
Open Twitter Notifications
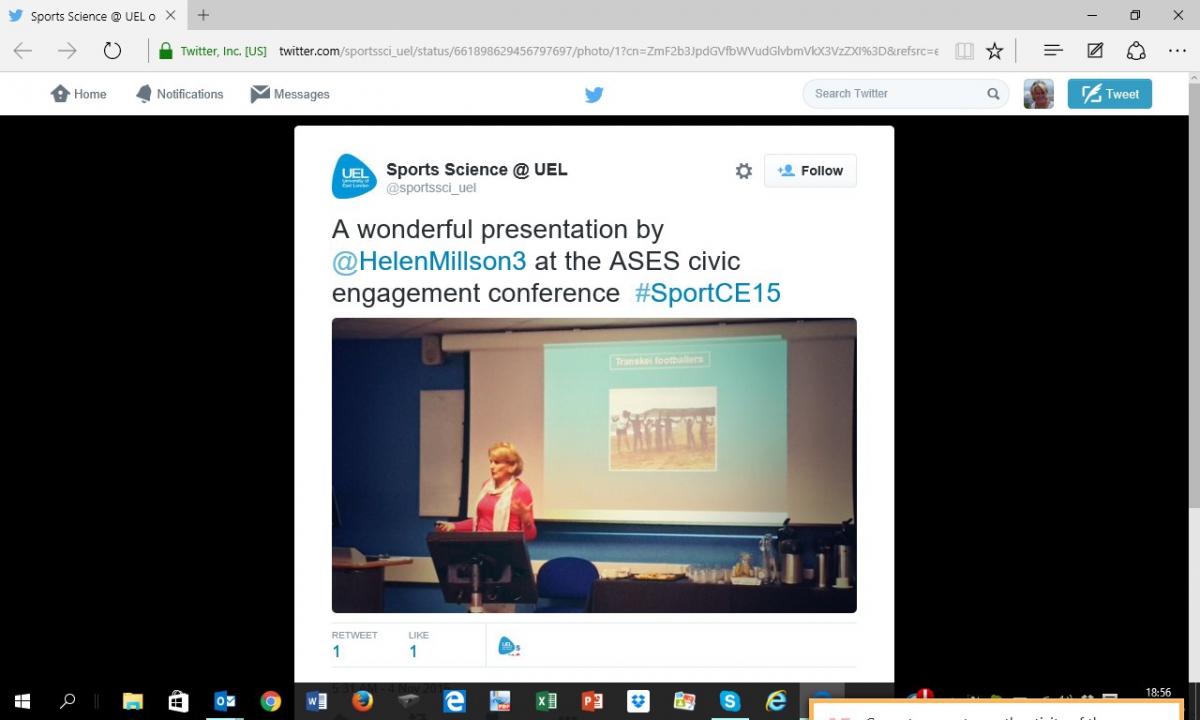click(x=179, y=94)
